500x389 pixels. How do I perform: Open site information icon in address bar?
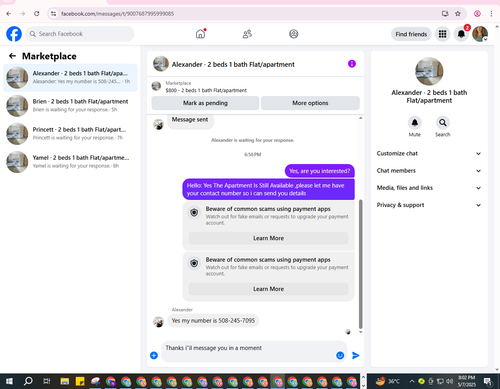tap(53, 14)
